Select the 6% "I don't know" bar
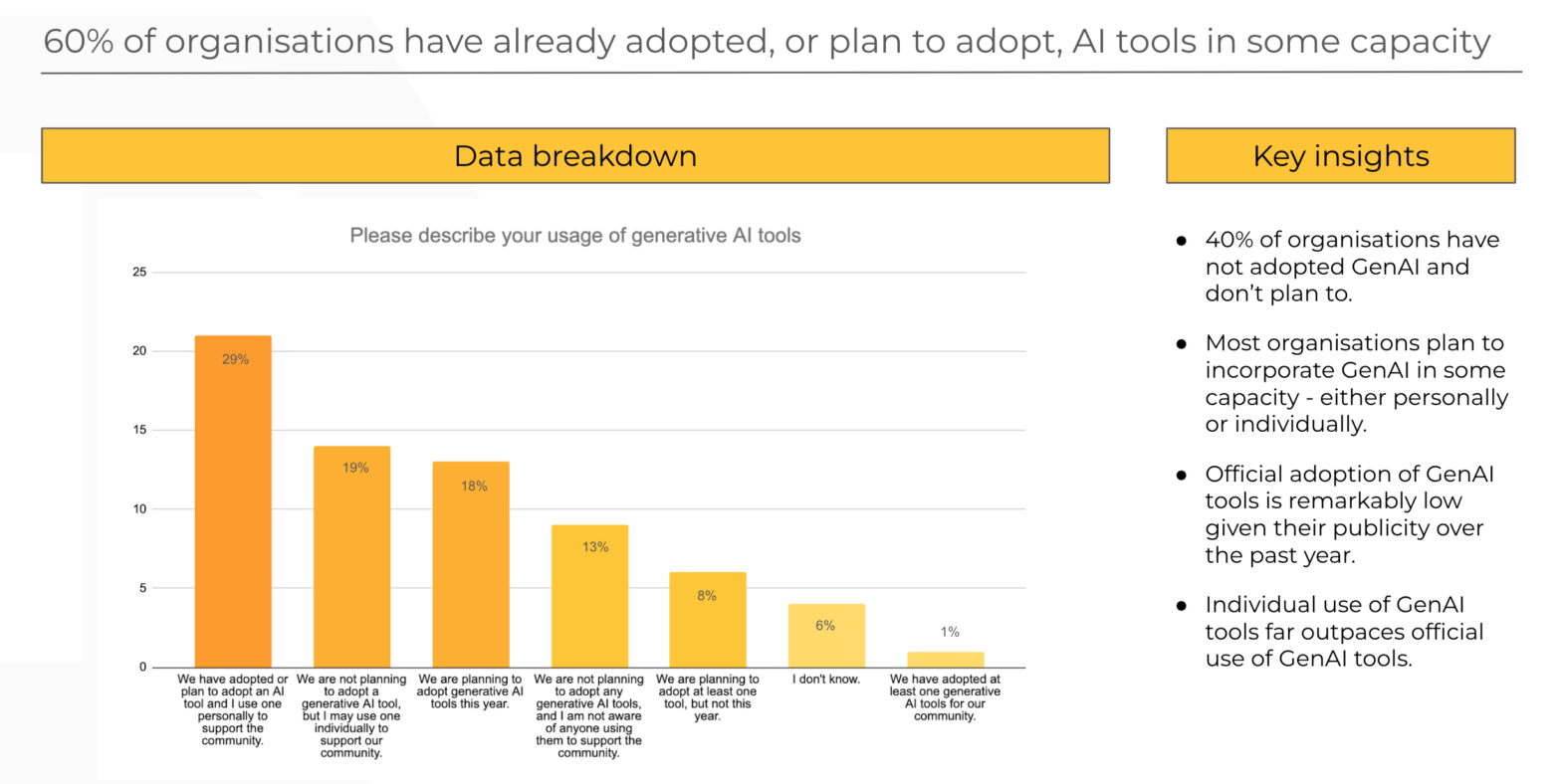 826,636
